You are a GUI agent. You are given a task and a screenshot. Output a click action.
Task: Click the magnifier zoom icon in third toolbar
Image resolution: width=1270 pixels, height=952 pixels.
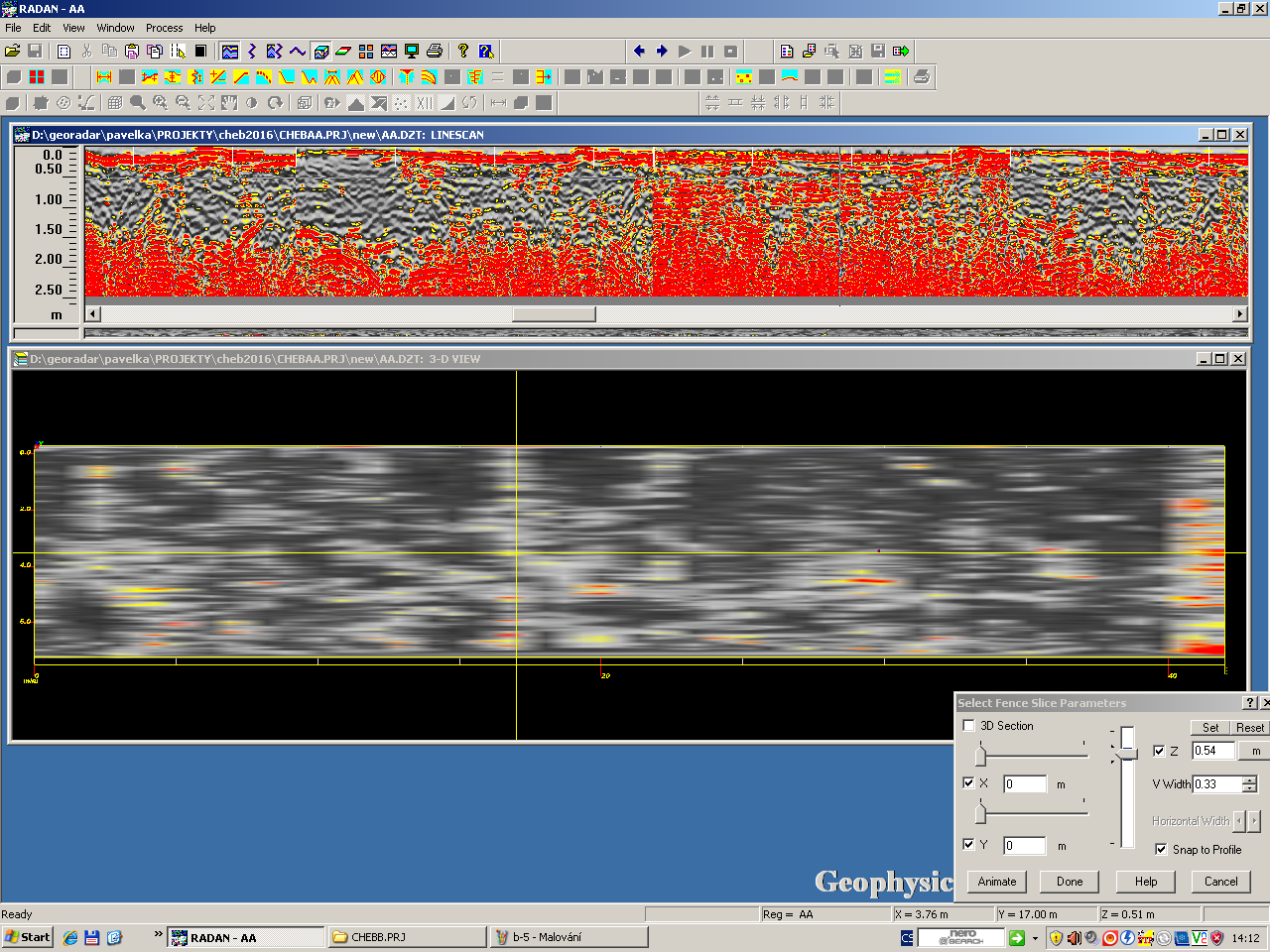[138, 102]
